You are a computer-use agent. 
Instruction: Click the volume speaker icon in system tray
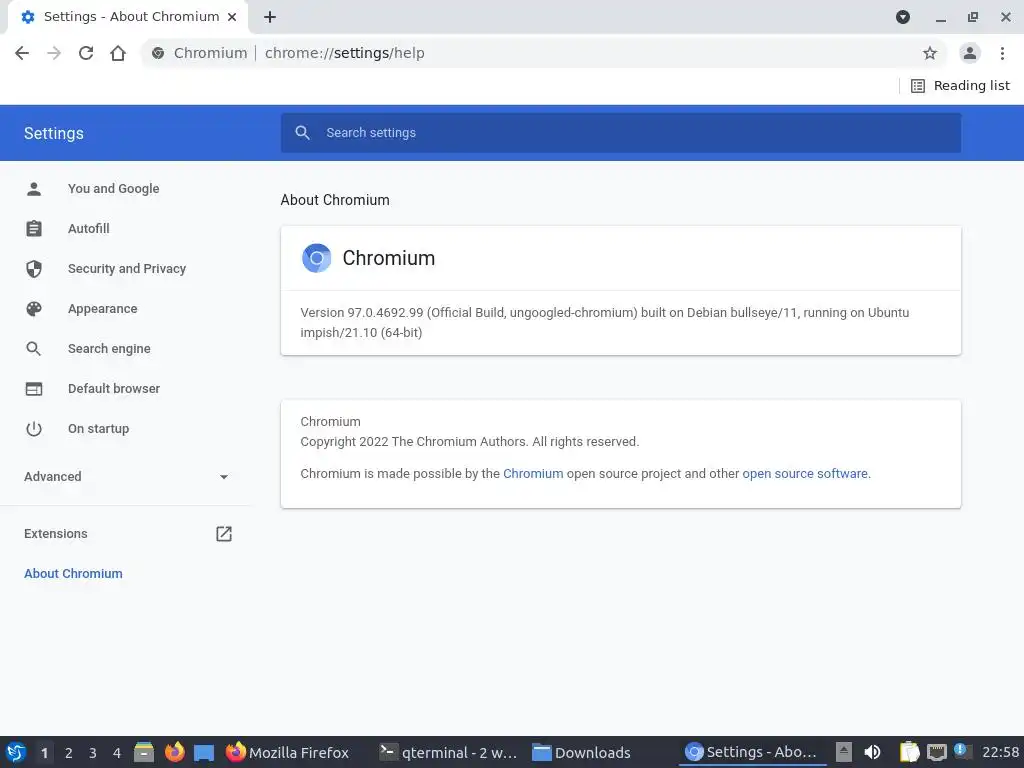(x=872, y=752)
